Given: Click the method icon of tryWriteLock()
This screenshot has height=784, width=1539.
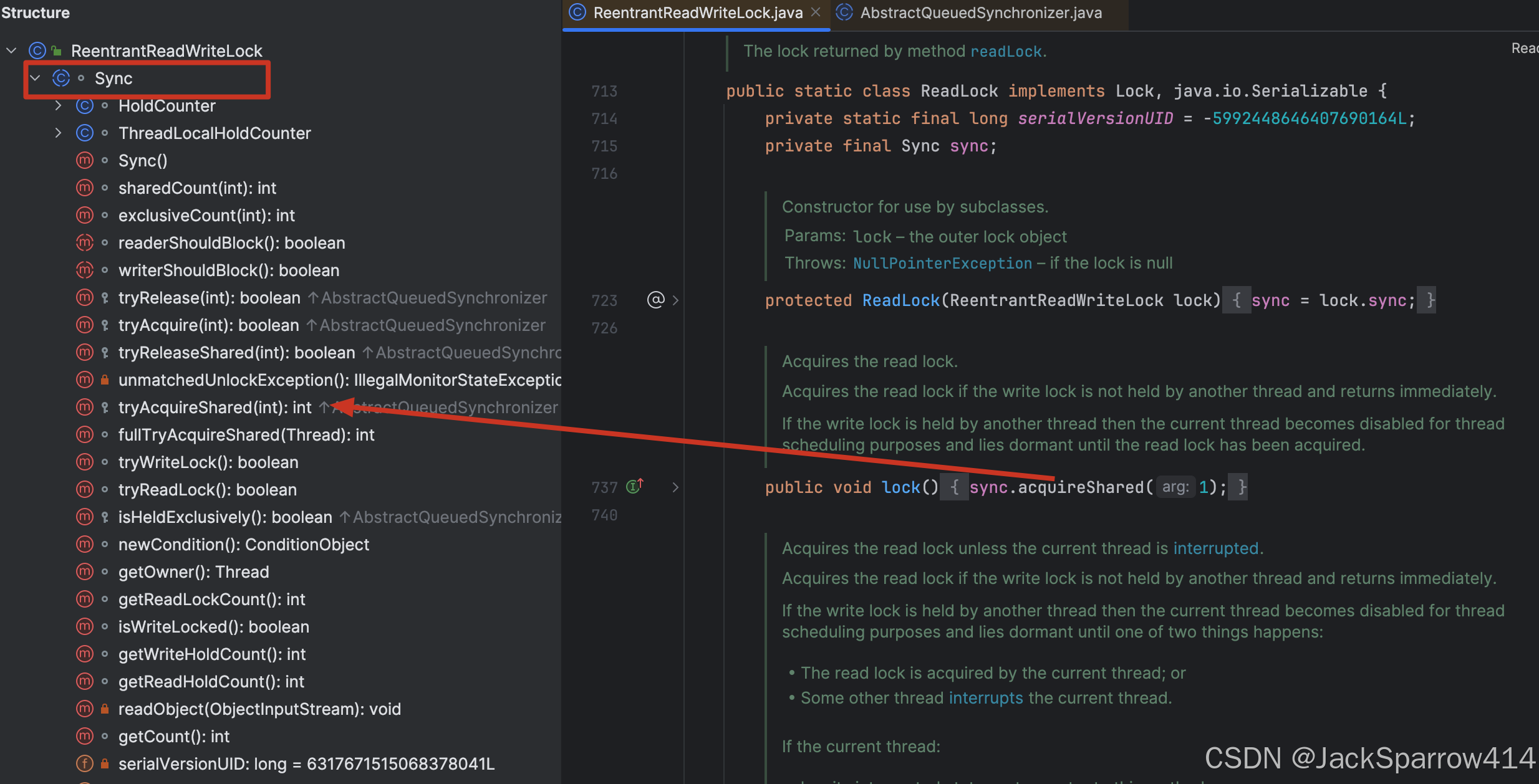Looking at the screenshot, I should click(x=85, y=462).
